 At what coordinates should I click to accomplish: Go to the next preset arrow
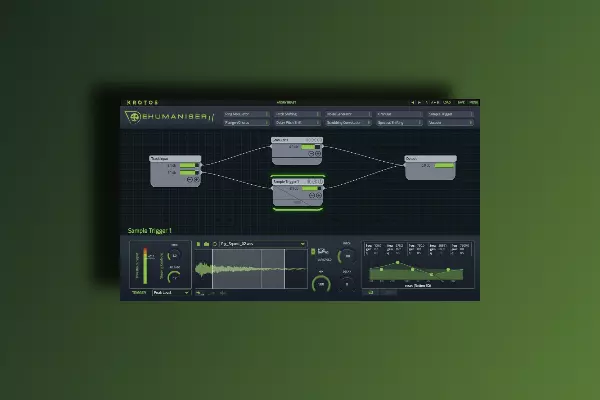tap(419, 103)
